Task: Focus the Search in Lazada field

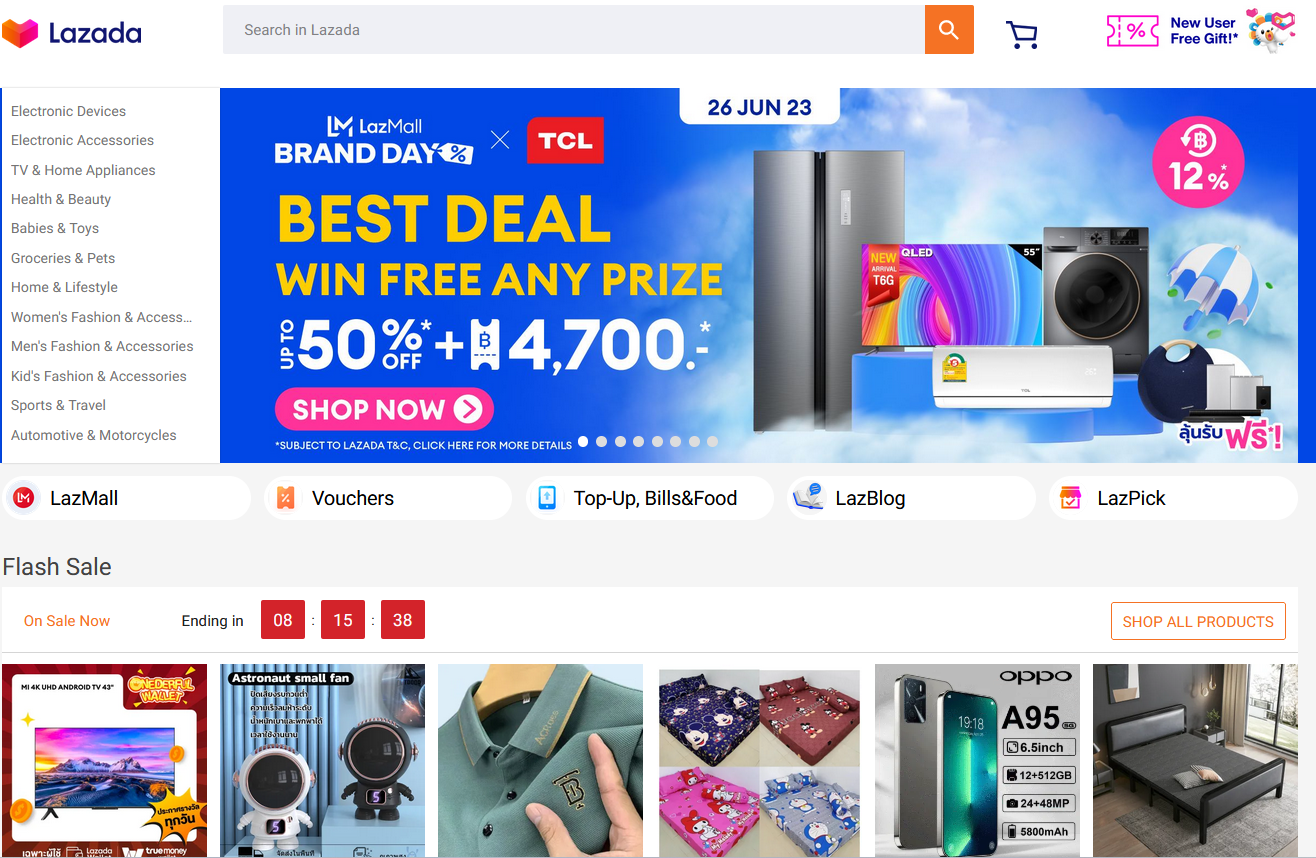Action: coord(574,30)
